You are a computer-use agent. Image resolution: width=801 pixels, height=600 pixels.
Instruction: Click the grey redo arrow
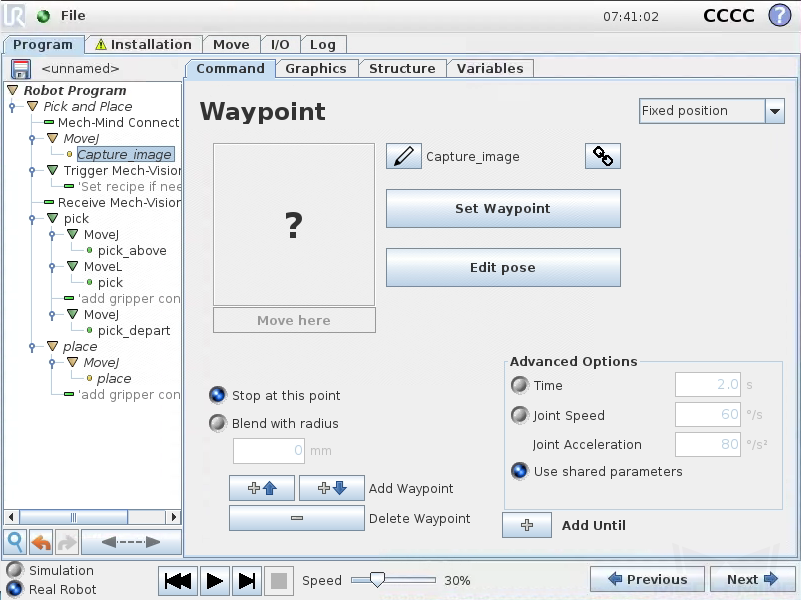pyautogui.click(x=66, y=542)
